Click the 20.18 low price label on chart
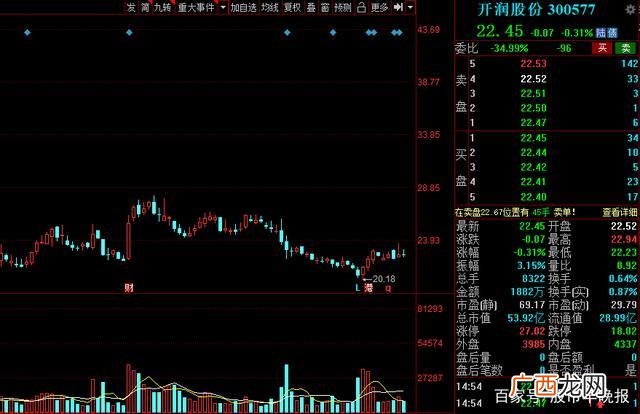Image resolution: width=640 pixels, height=414 pixels. tap(384, 279)
